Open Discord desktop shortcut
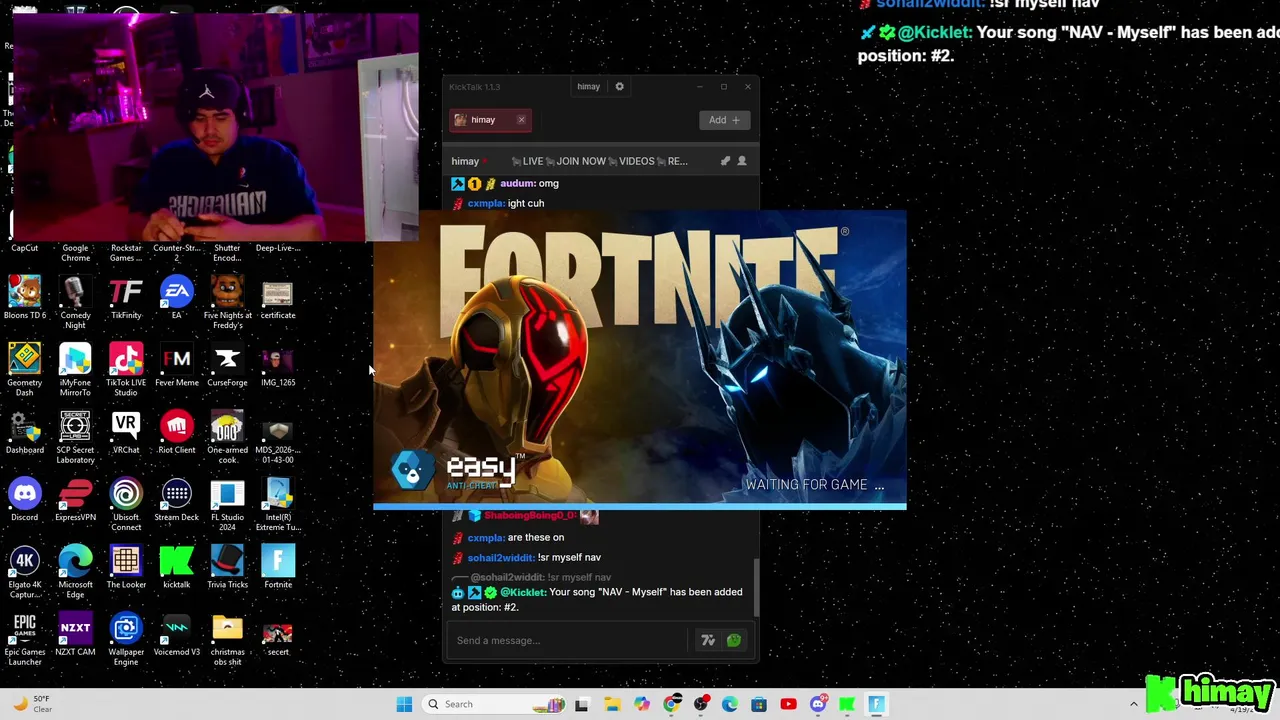The height and width of the screenshot is (720, 1280). (x=25, y=500)
